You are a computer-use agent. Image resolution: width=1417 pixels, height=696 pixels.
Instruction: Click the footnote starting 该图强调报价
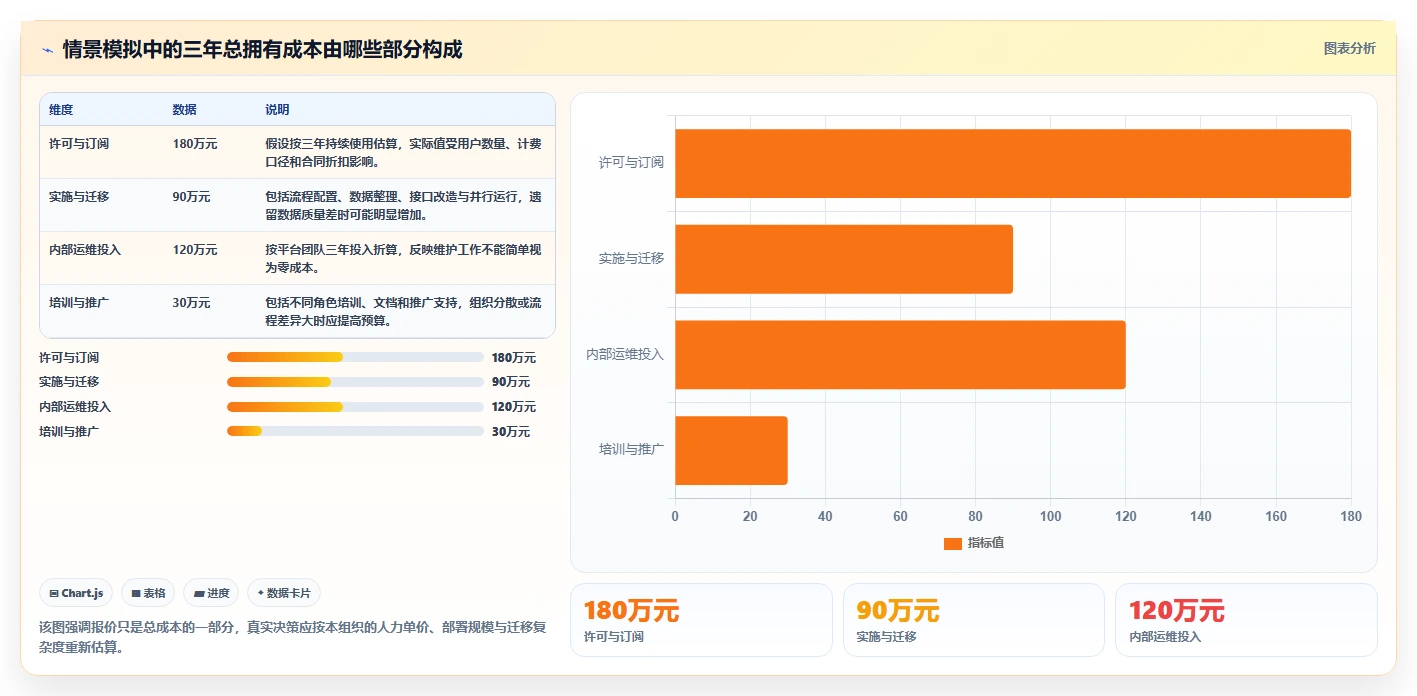(x=292, y=637)
